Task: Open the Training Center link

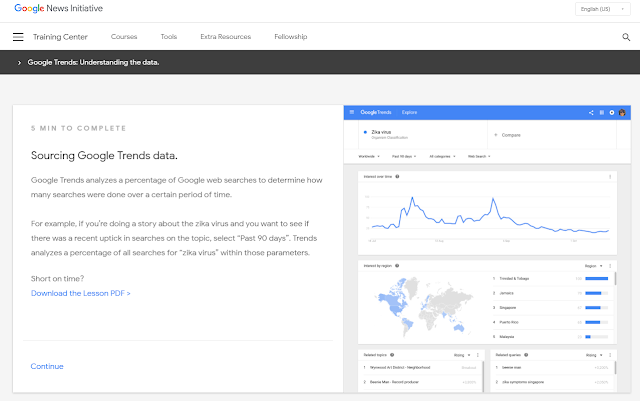Action: [x=60, y=37]
